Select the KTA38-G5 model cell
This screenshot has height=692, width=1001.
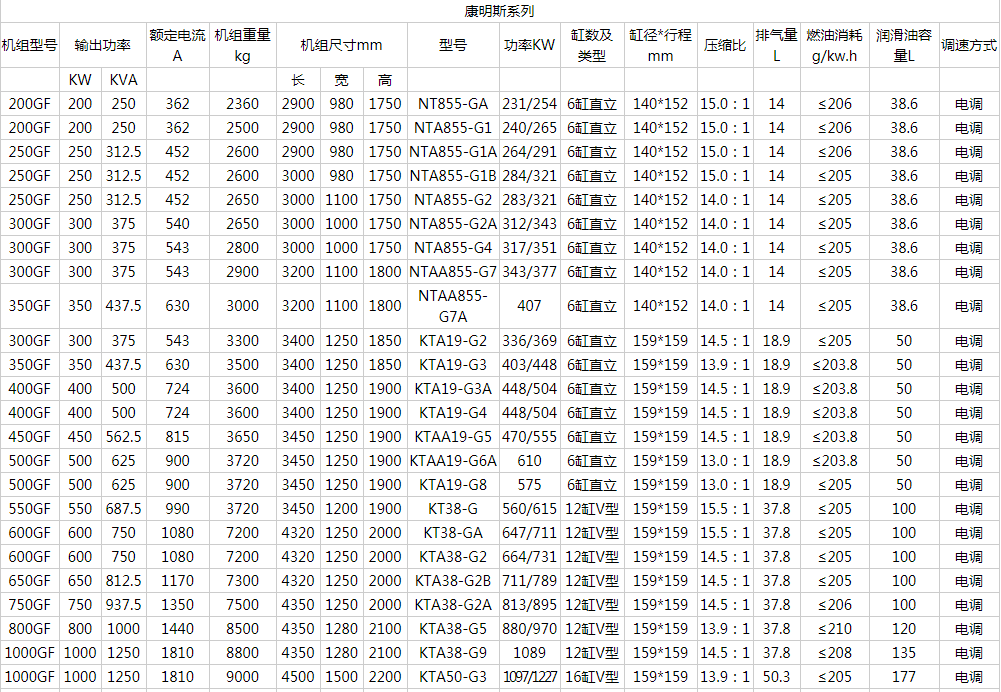tap(453, 629)
